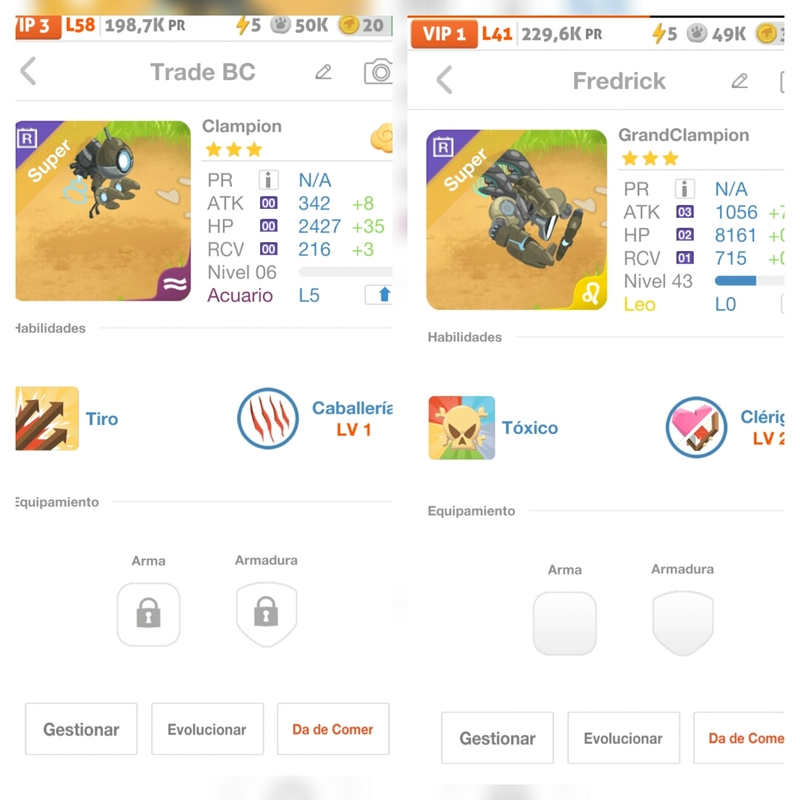
Task: Select the Tiro arrows skill icon
Action: tap(47, 418)
